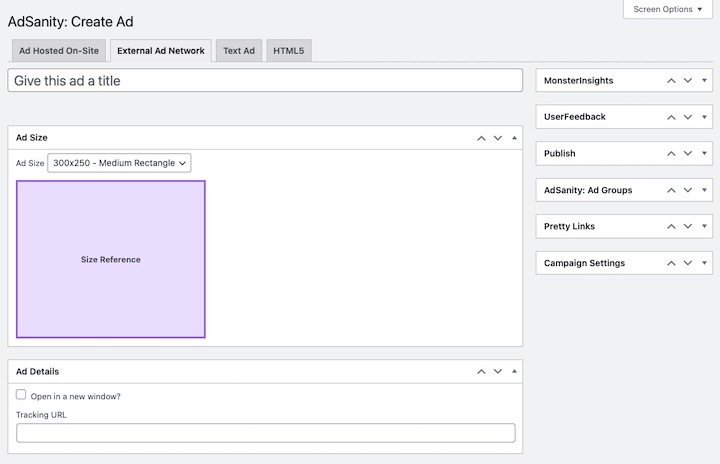This screenshot has height=464, width=720.
Task: Collapse the Ad Size panel with its triangle toggle
Action: click(514, 138)
